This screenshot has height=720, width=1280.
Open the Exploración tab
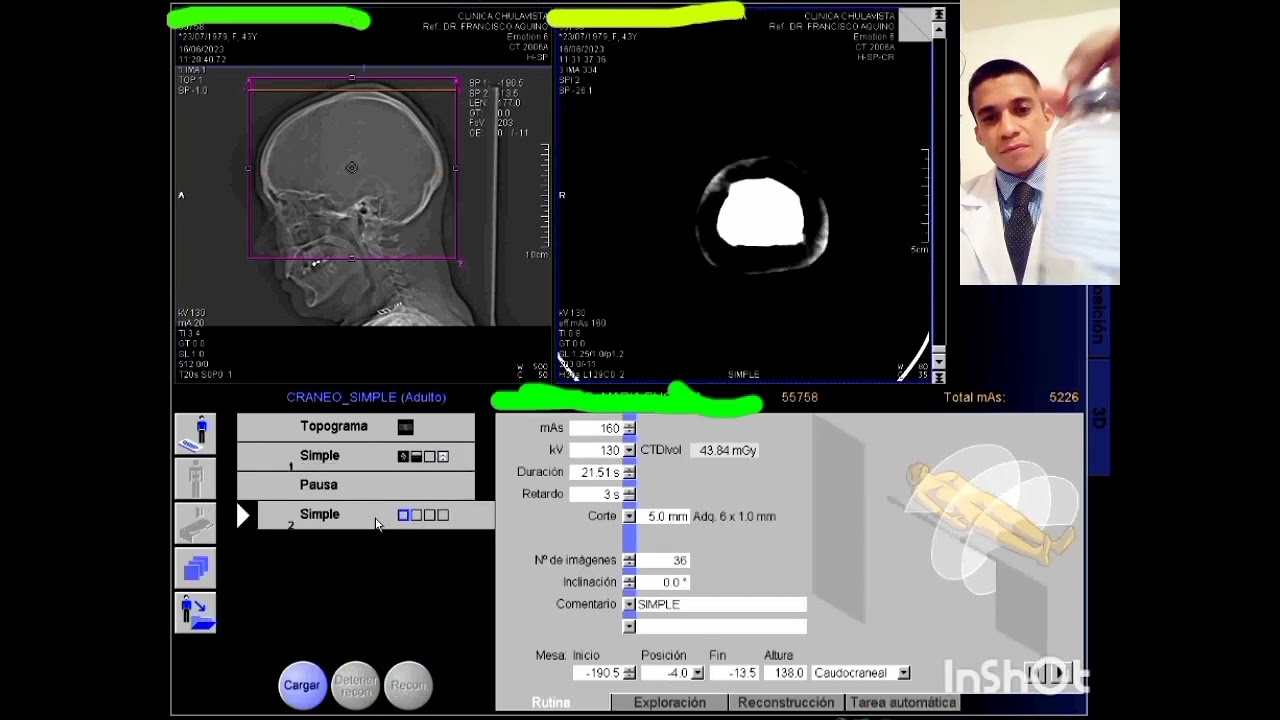(669, 703)
